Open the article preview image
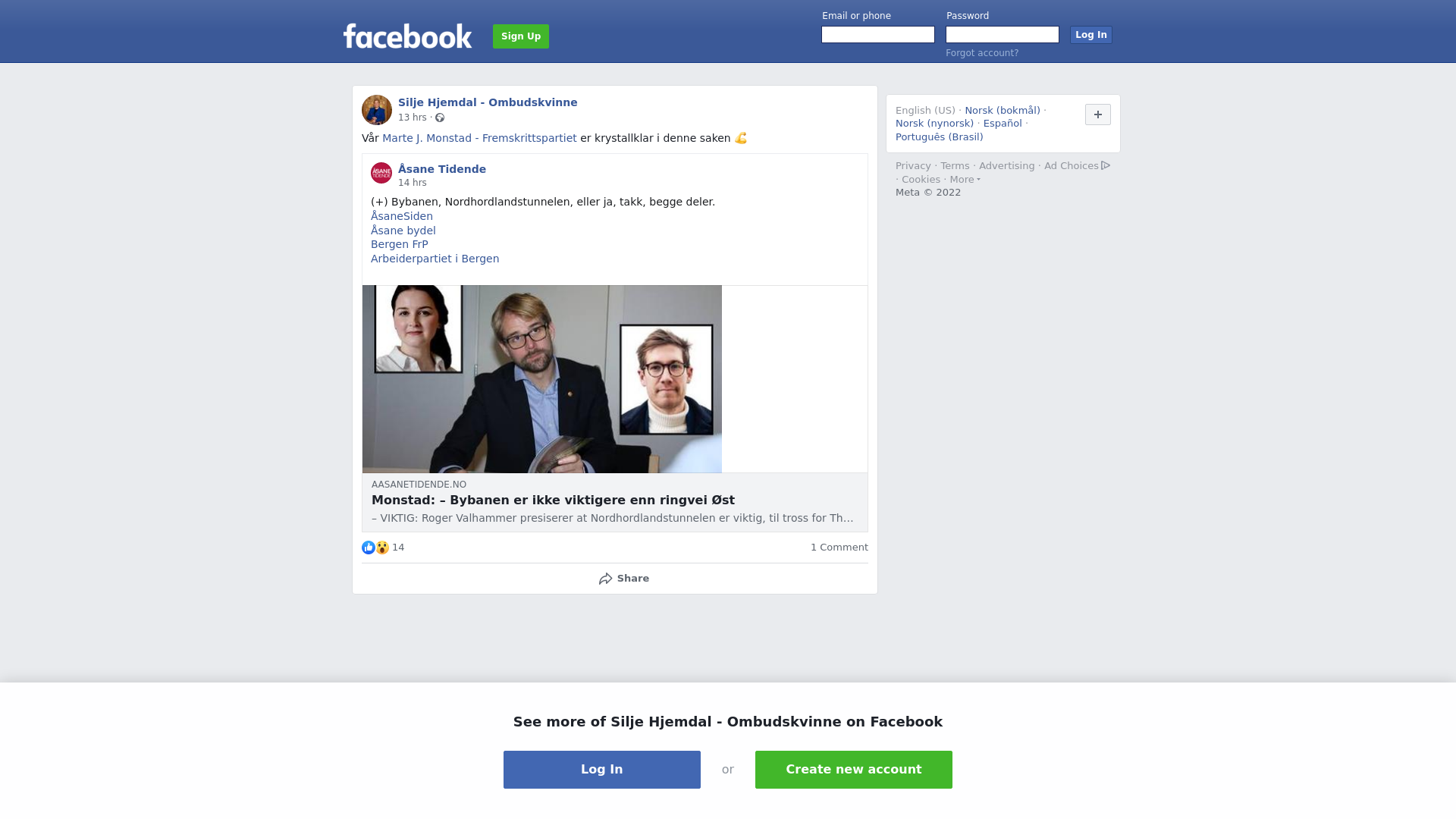The width and height of the screenshot is (1456, 819). (x=542, y=379)
